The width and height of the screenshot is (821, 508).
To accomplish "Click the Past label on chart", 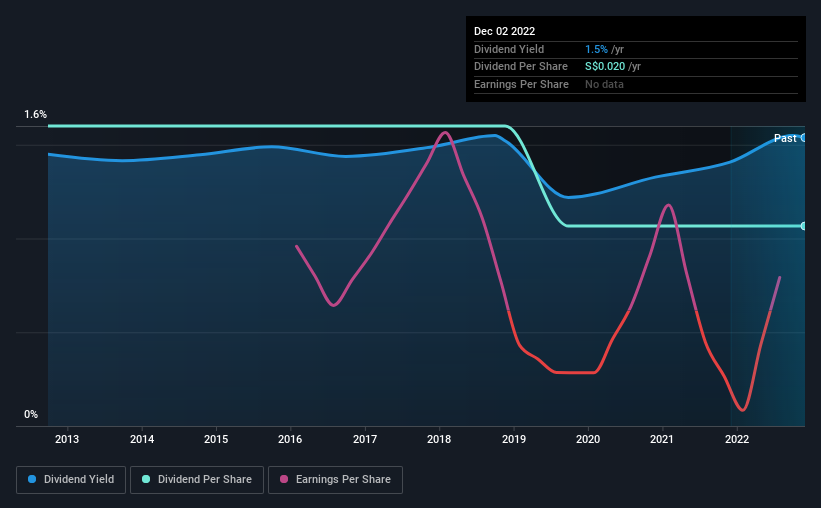I will pos(785,138).
